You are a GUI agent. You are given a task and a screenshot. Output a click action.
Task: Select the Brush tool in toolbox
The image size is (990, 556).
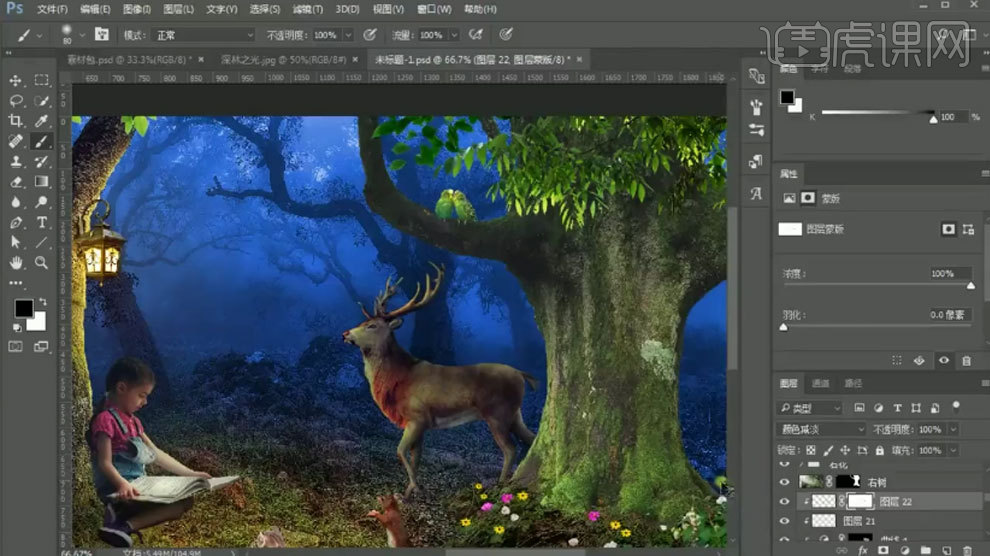tap(42, 141)
